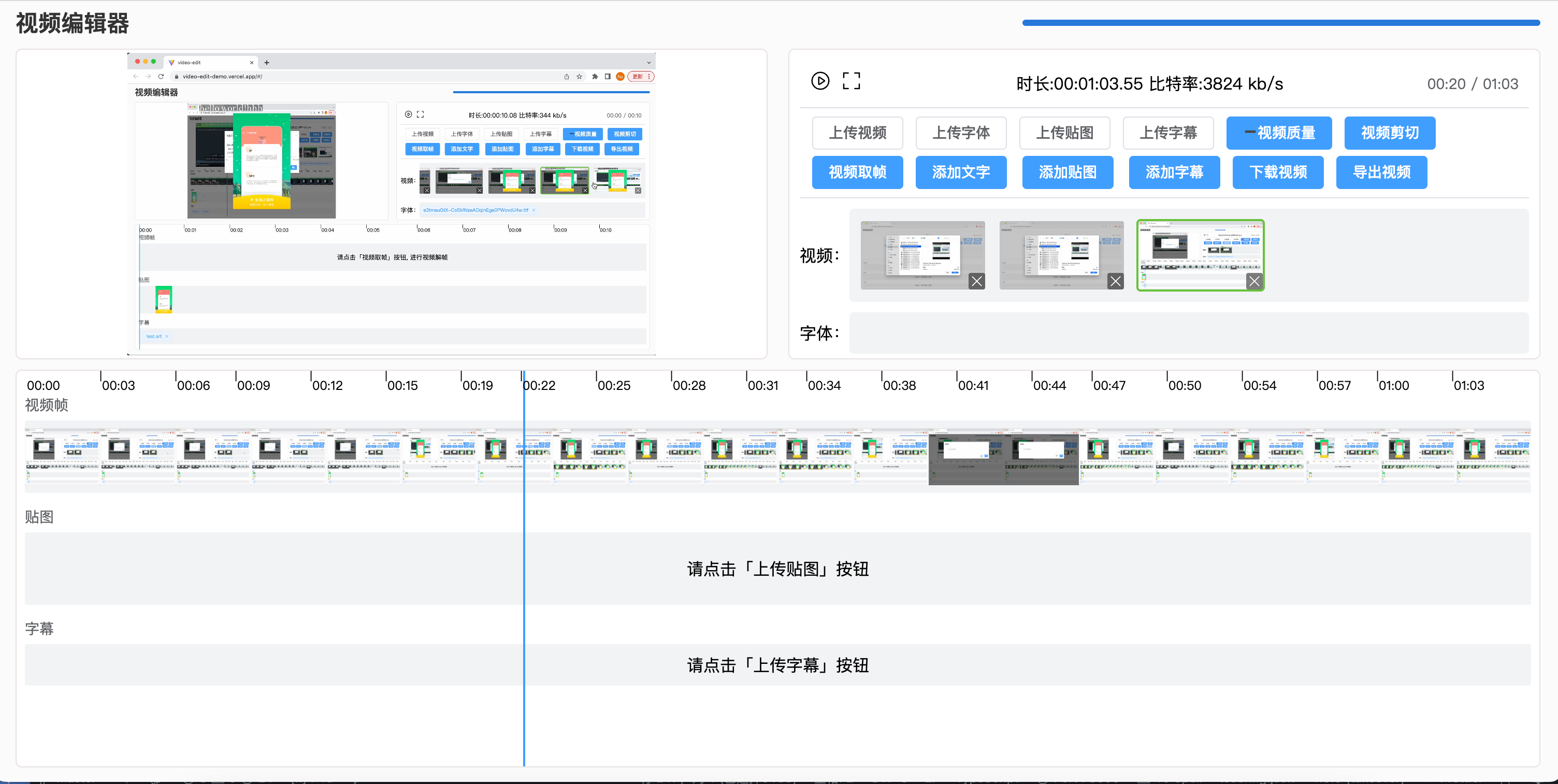Click the 添加文字 button
Image resolution: width=1558 pixels, height=784 pixels.
coord(960,172)
